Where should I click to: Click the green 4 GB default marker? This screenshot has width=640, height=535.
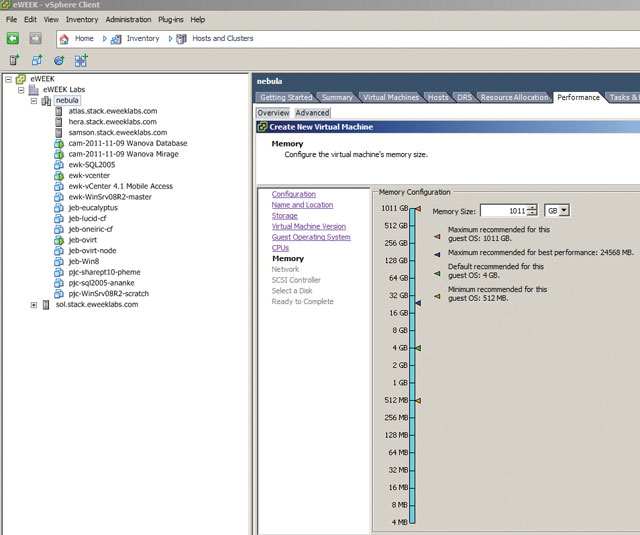(418, 348)
